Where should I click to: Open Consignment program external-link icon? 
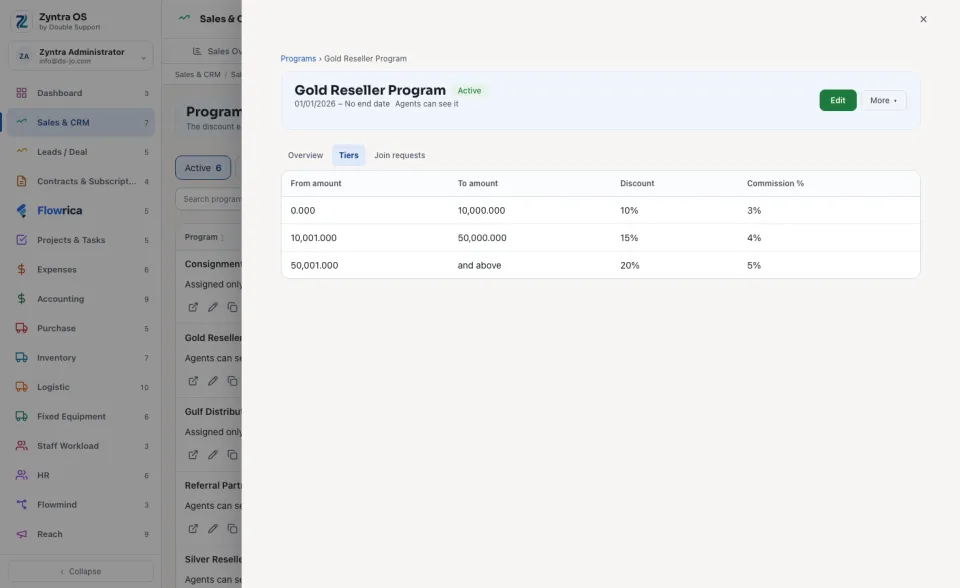coord(193,307)
